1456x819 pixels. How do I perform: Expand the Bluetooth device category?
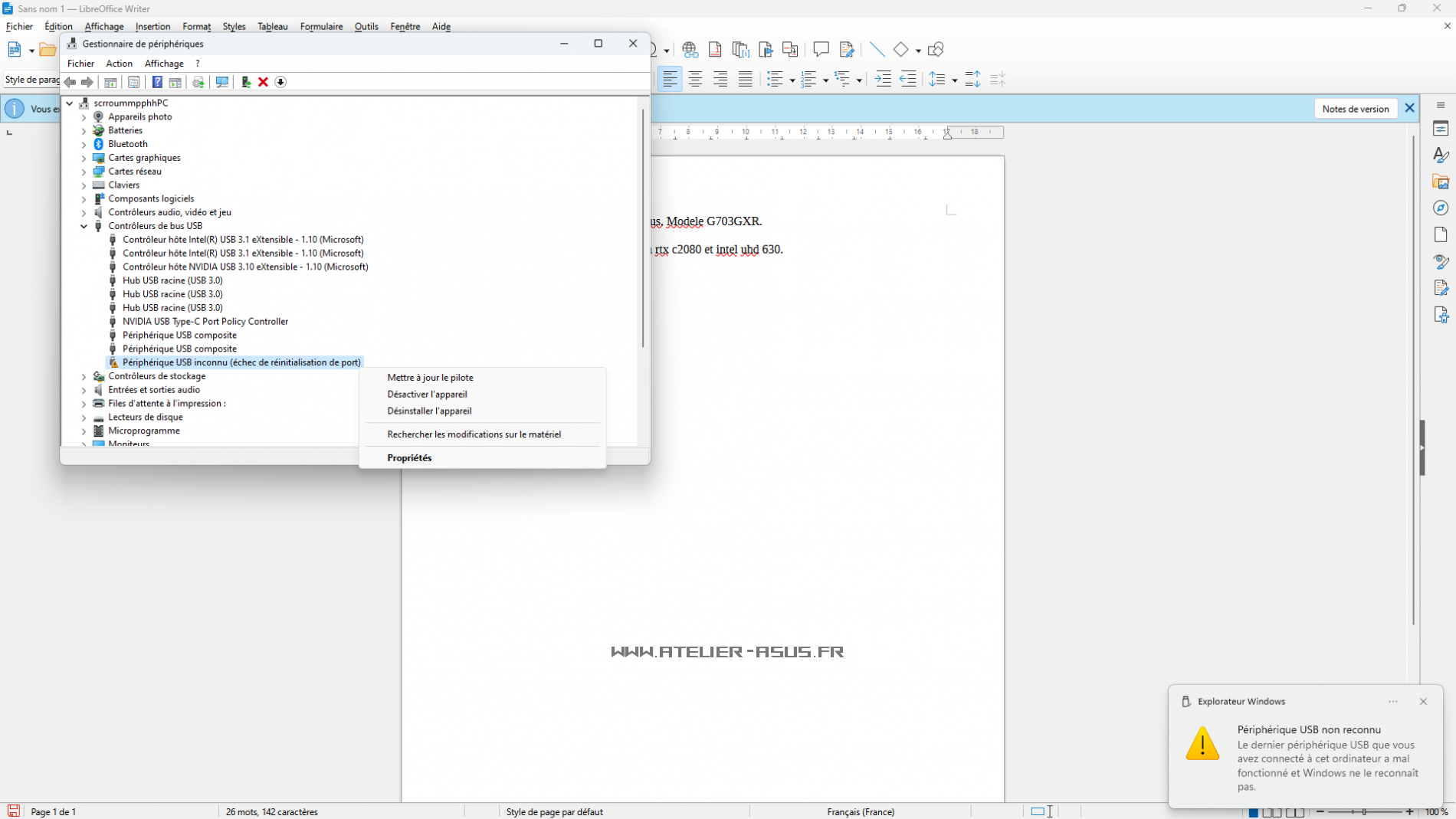pyautogui.click(x=84, y=144)
